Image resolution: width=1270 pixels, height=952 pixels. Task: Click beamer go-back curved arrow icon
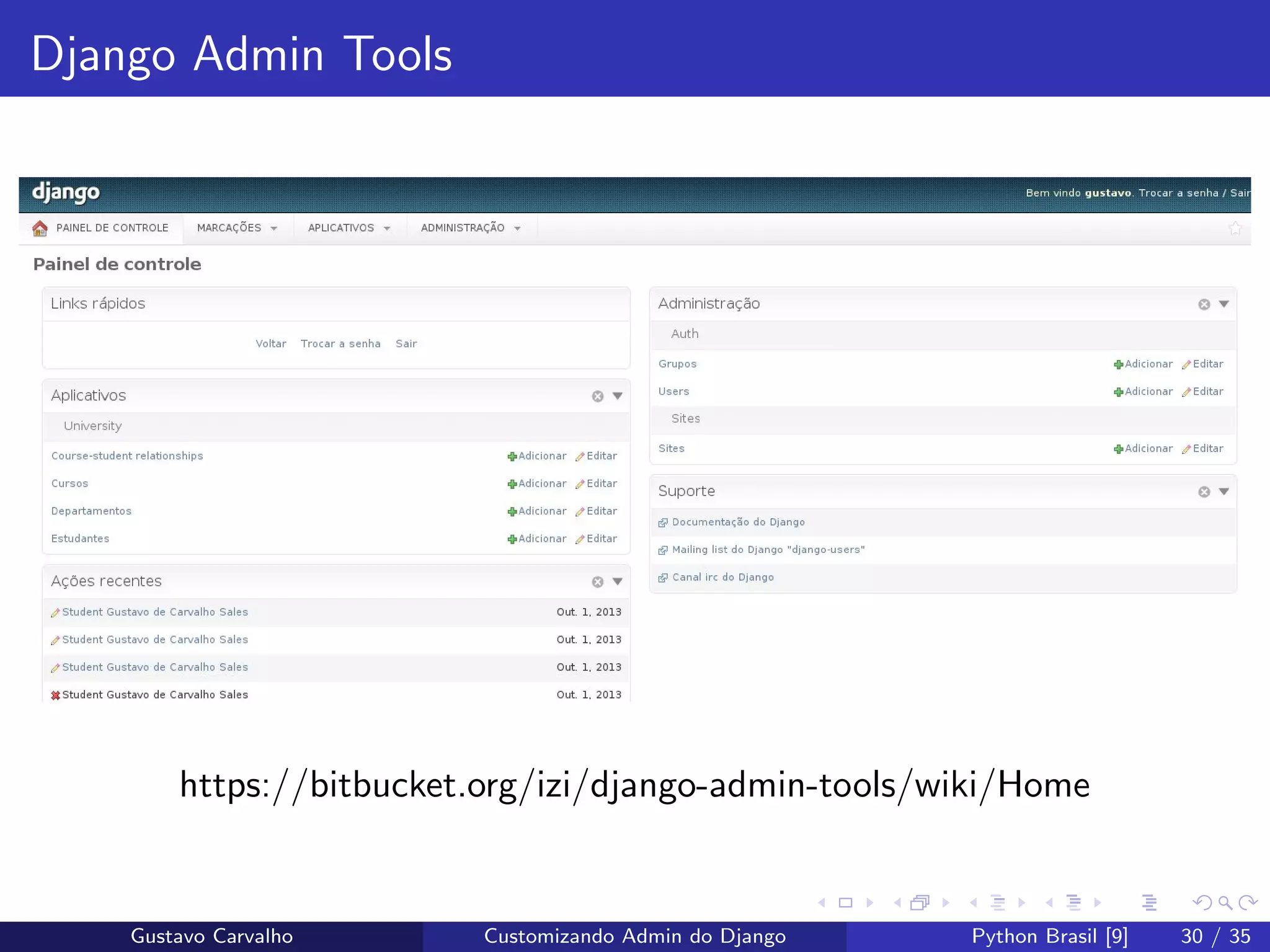1202,902
